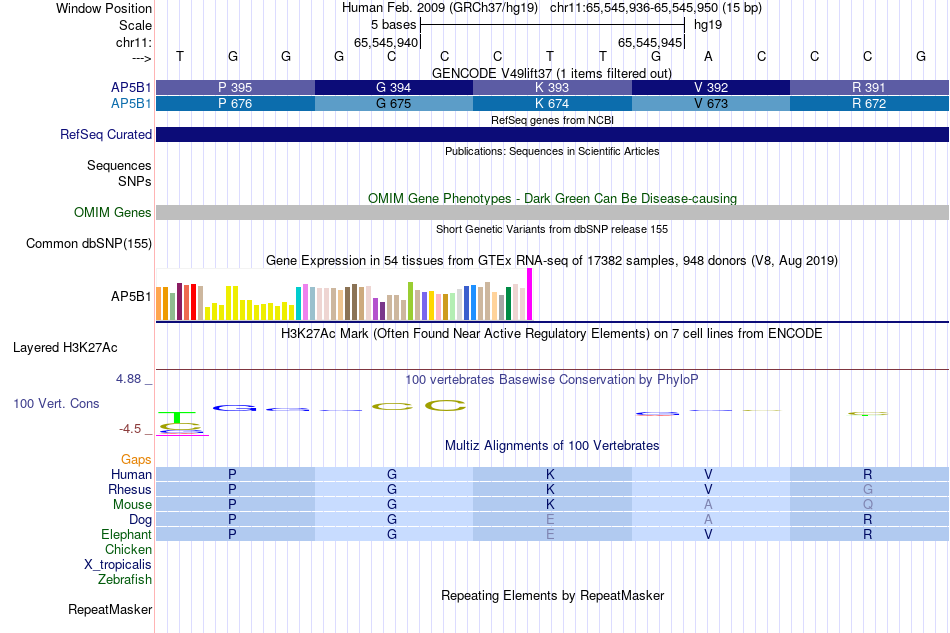Click the 5 bases scale bar

tap(552, 25)
